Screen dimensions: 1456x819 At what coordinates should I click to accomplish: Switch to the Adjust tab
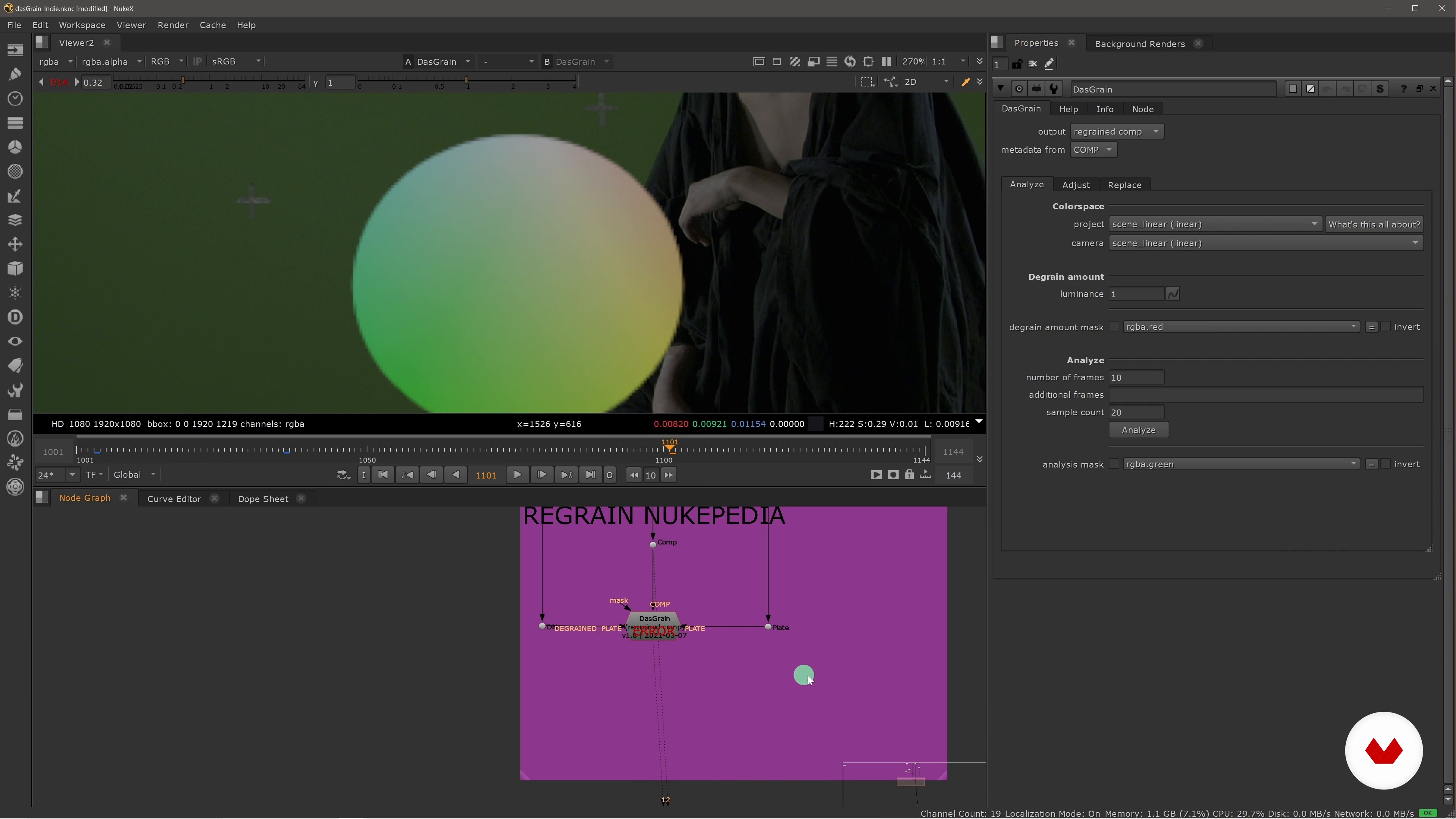(1076, 185)
